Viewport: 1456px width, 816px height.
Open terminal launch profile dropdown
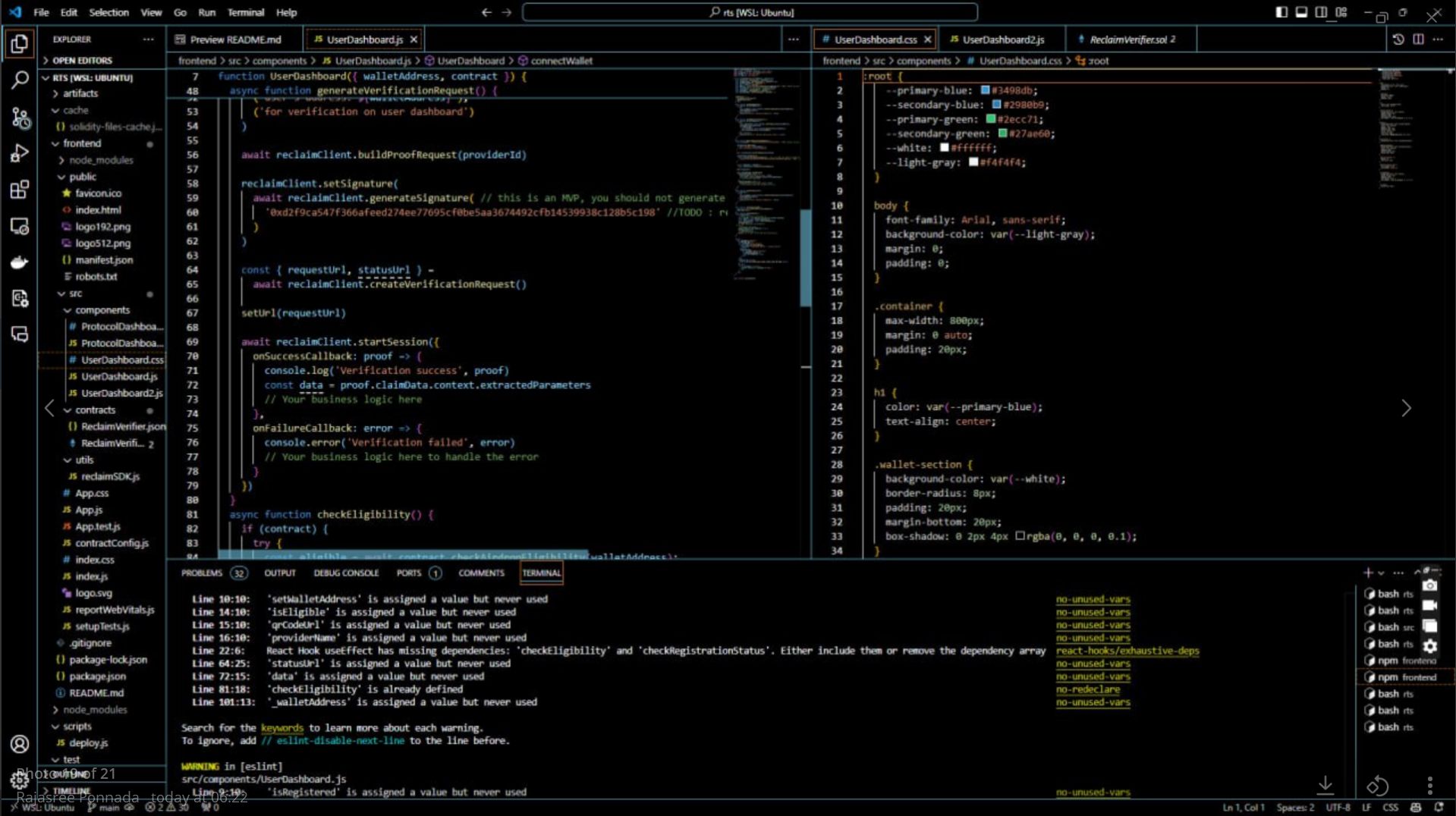pyautogui.click(x=1381, y=573)
